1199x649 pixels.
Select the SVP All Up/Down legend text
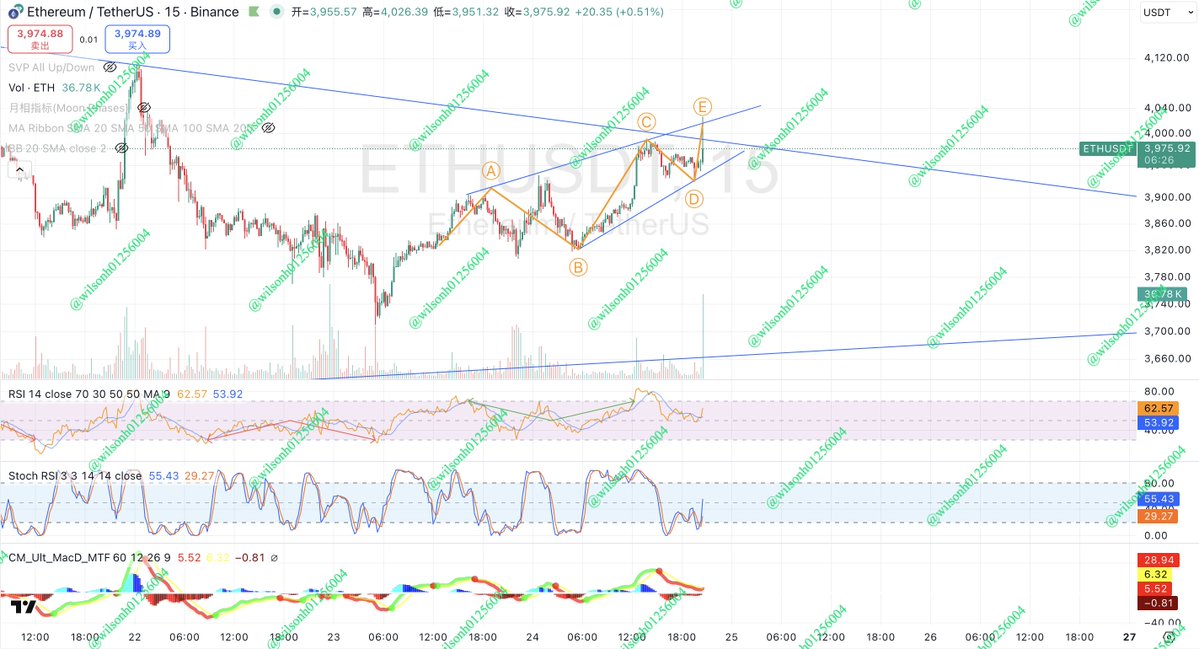(51, 67)
